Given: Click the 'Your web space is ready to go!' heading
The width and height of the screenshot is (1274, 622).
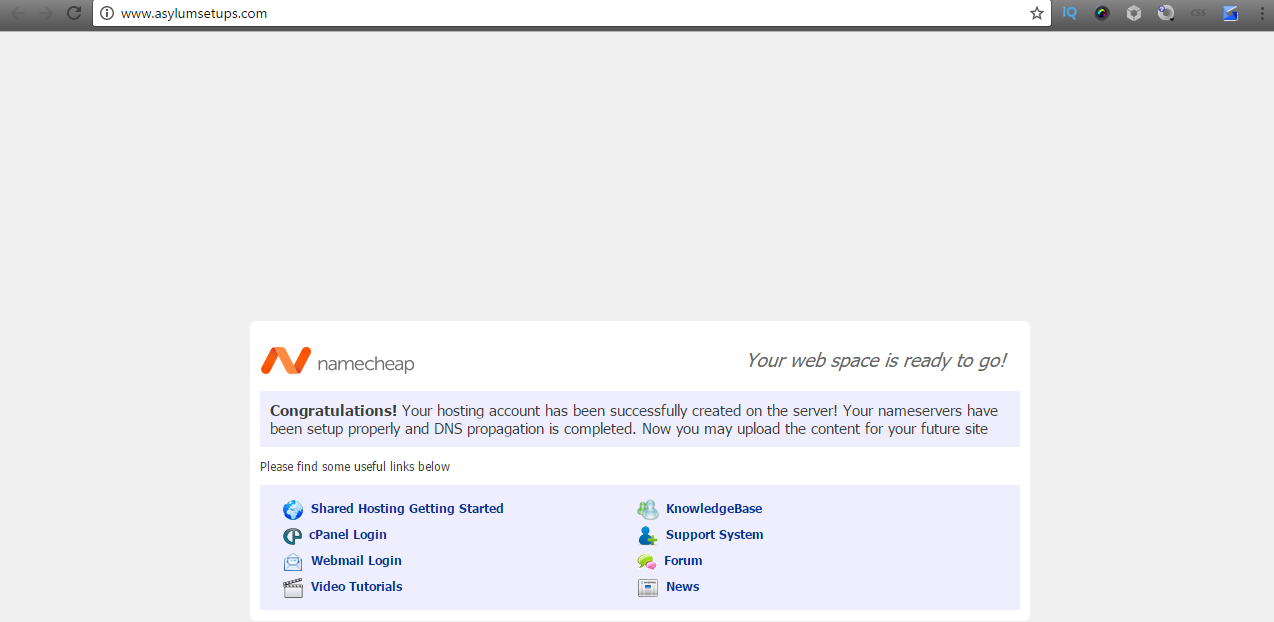Looking at the screenshot, I should point(877,361).
